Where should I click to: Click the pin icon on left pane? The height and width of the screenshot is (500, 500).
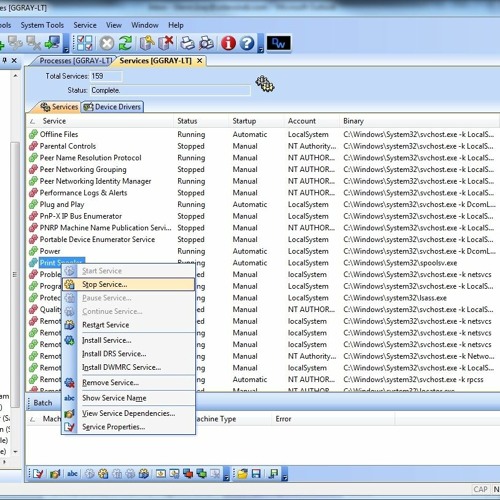(5, 60)
